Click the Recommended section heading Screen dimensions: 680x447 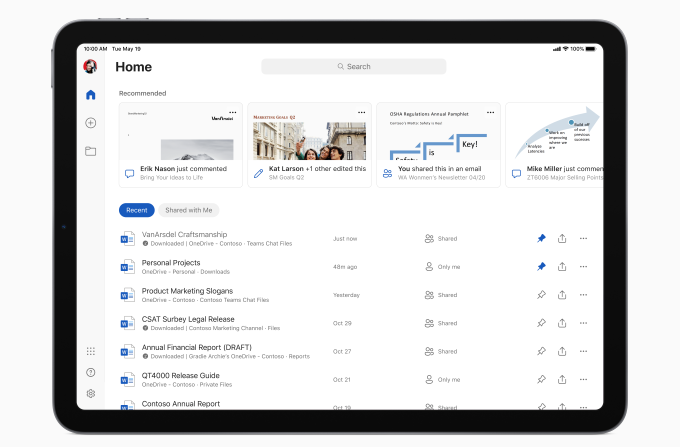coord(142,93)
